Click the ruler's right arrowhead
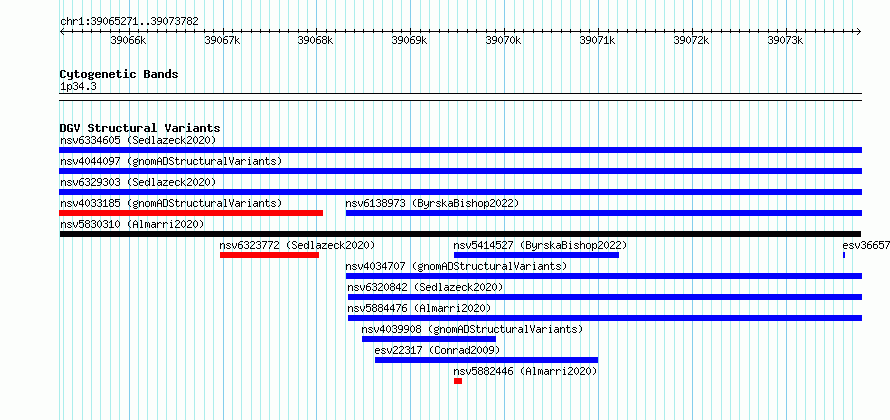 (x=859, y=31)
